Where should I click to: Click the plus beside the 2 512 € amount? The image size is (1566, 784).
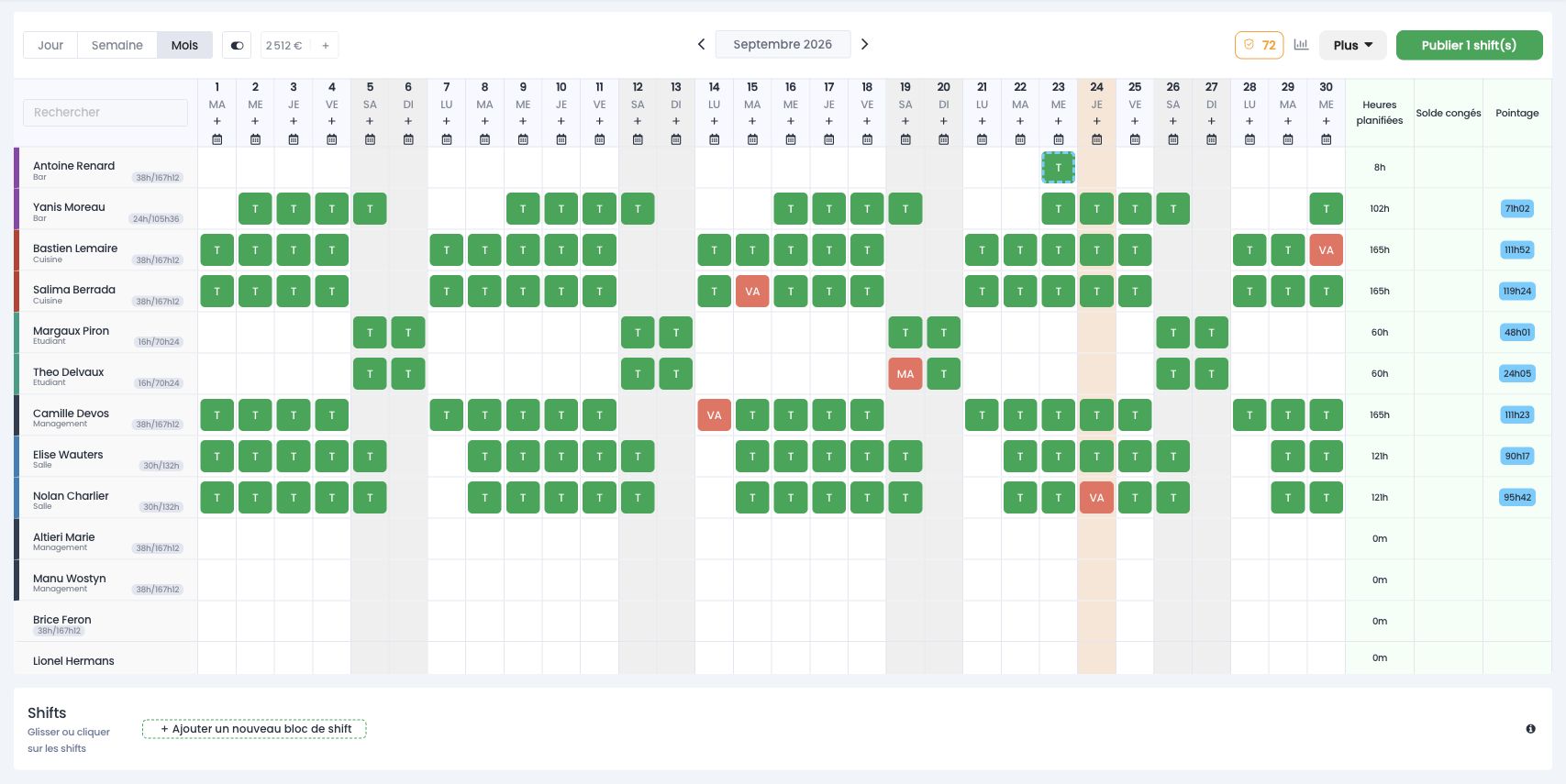pos(325,45)
